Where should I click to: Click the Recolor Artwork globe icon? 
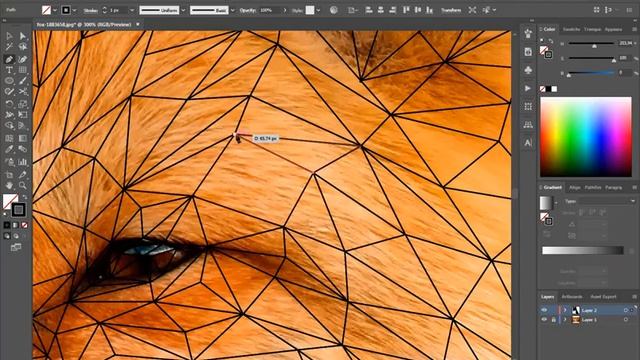click(x=334, y=10)
